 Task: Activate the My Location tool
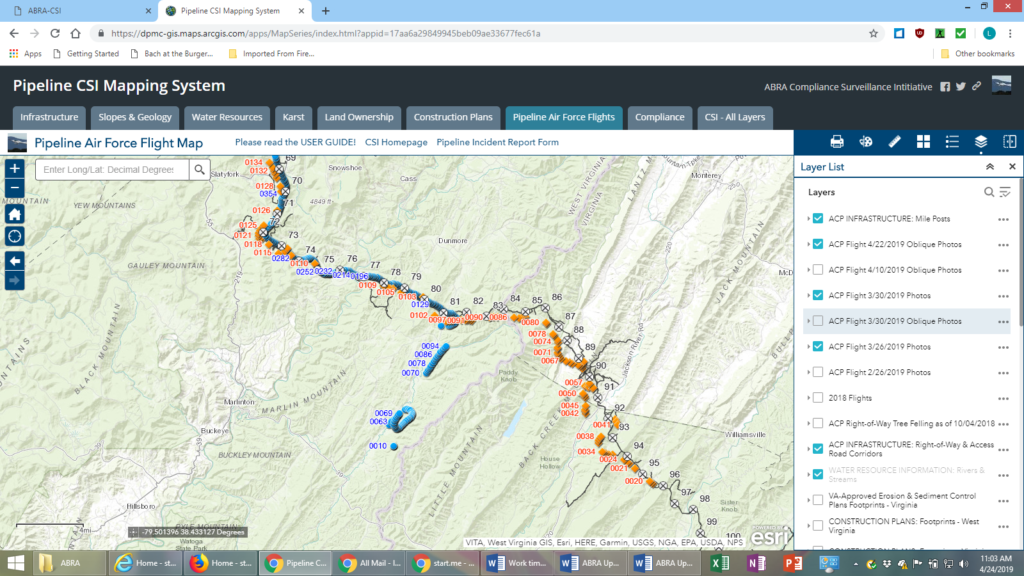[x=13, y=236]
